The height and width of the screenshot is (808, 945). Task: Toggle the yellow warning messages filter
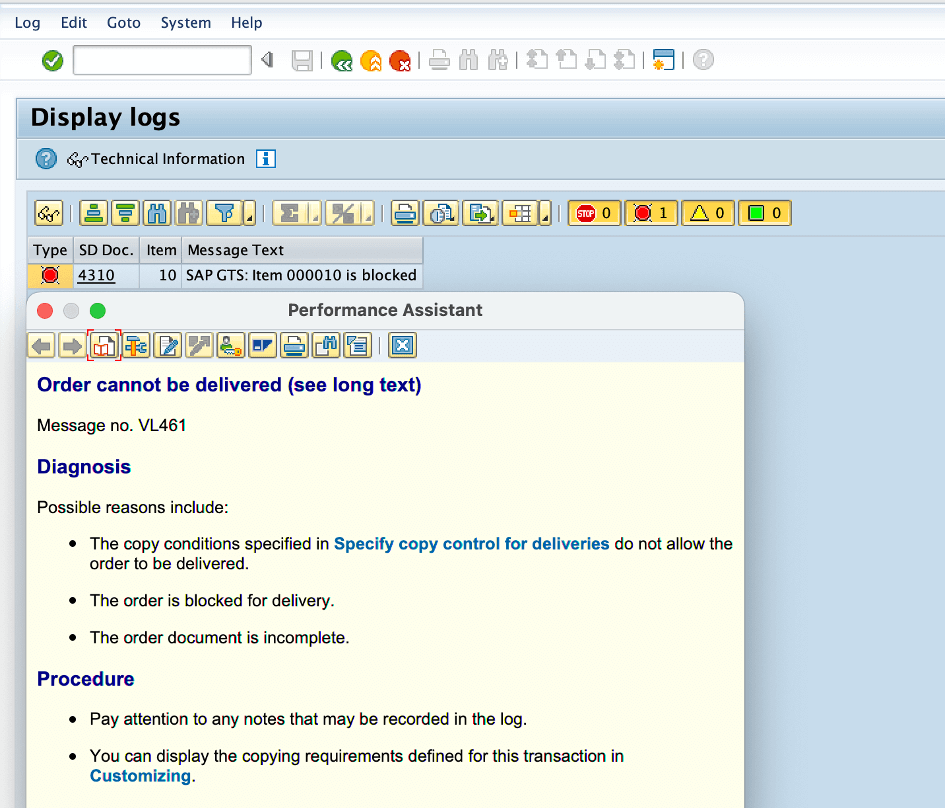coord(708,213)
